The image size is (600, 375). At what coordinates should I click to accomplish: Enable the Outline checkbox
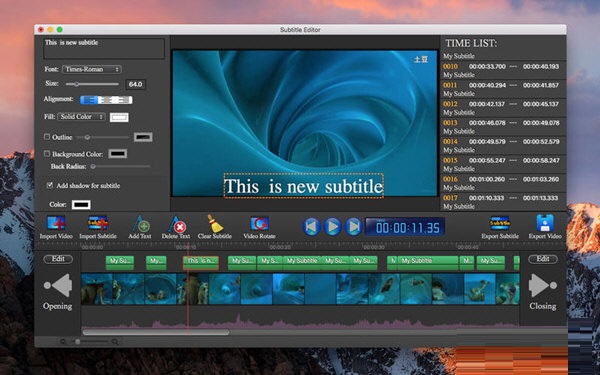(x=47, y=137)
